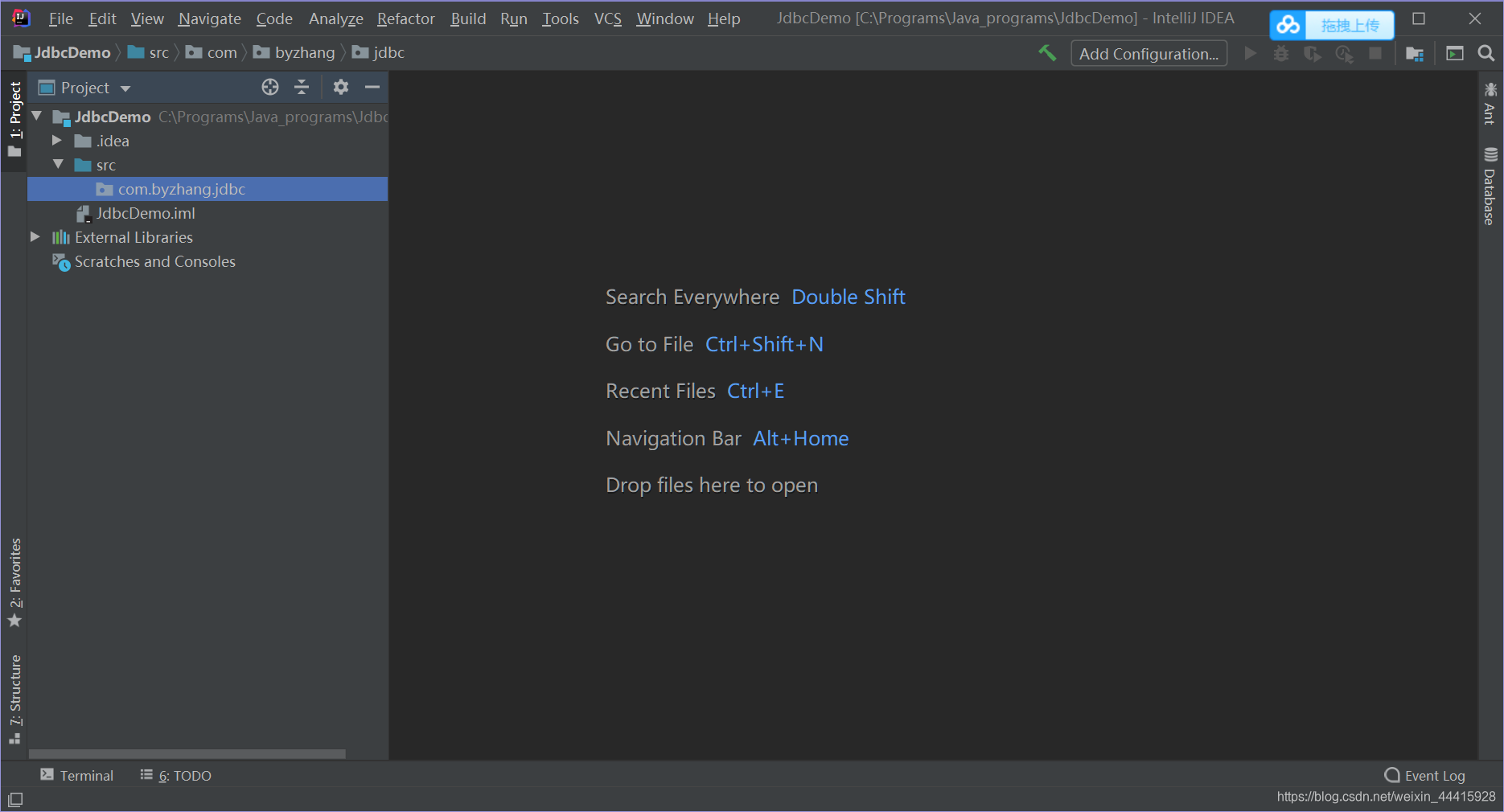
Task: Click the Run play icon
Action: click(1250, 53)
